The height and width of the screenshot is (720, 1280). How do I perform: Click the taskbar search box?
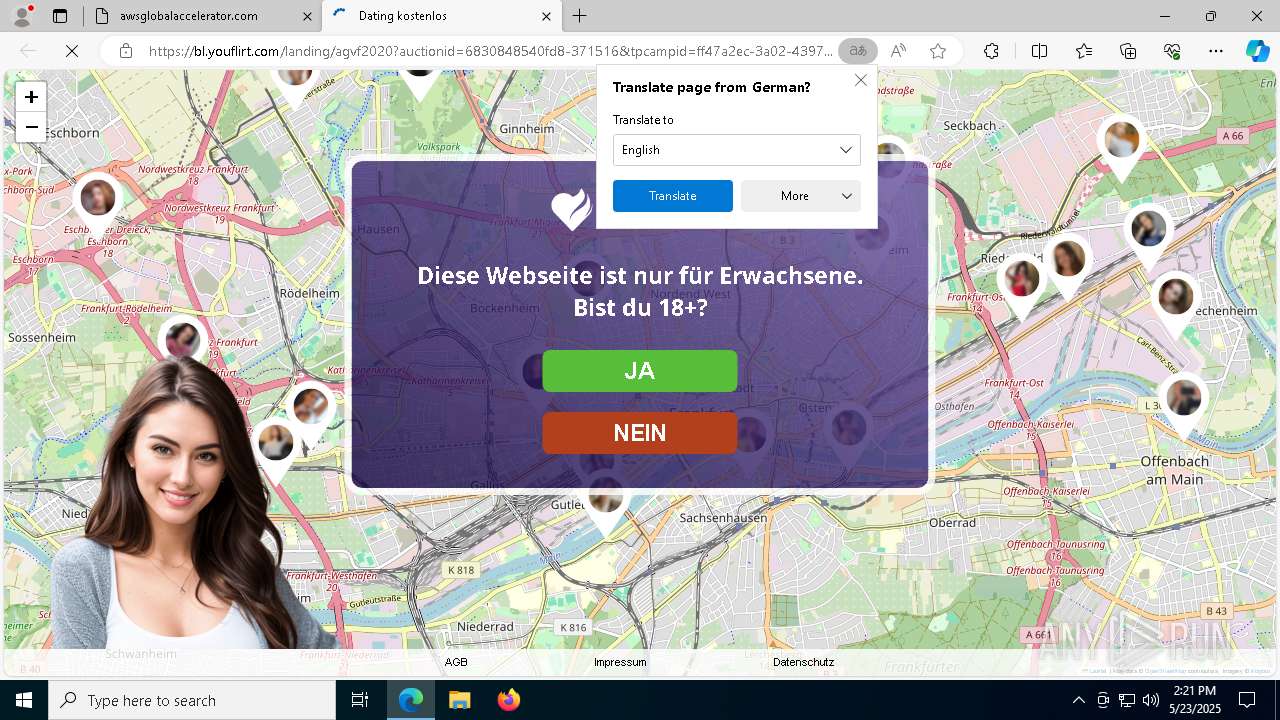(192, 700)
